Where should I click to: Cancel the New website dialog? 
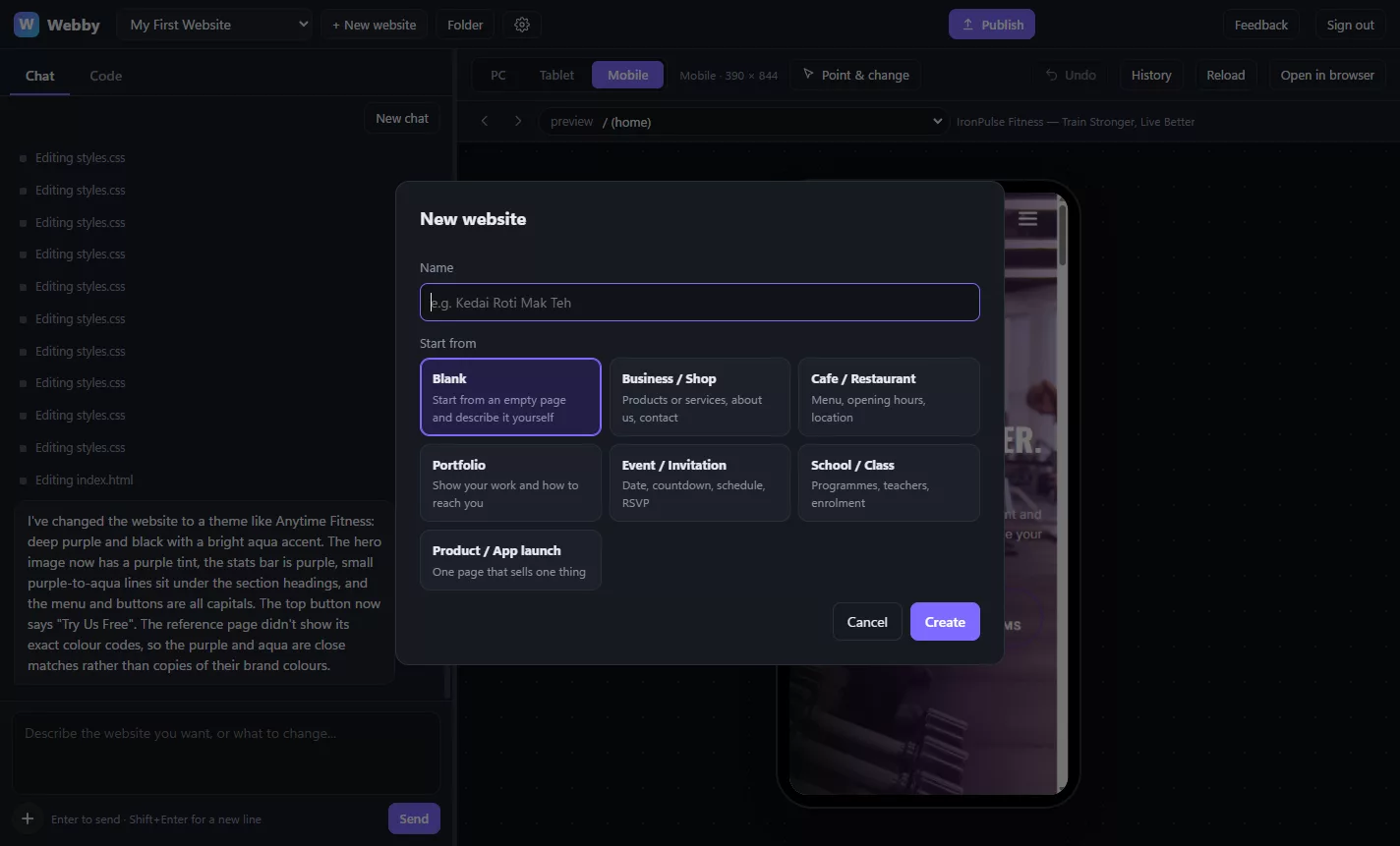pyautogui.click(x=867, y=621)
